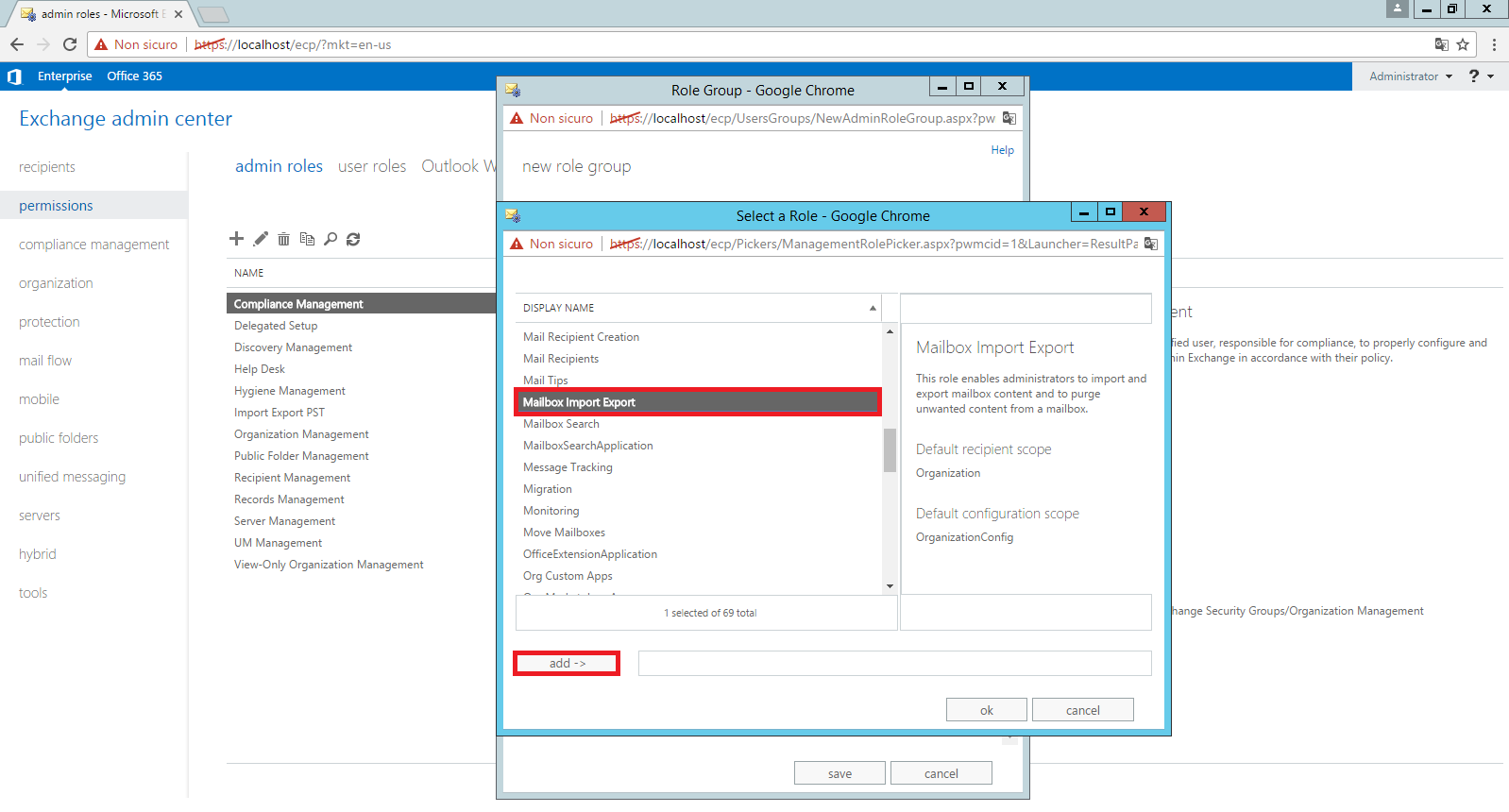Reload the page with the browser refresh icon
This screenshot has width=1509, height=812.
[x=70, y=44]
